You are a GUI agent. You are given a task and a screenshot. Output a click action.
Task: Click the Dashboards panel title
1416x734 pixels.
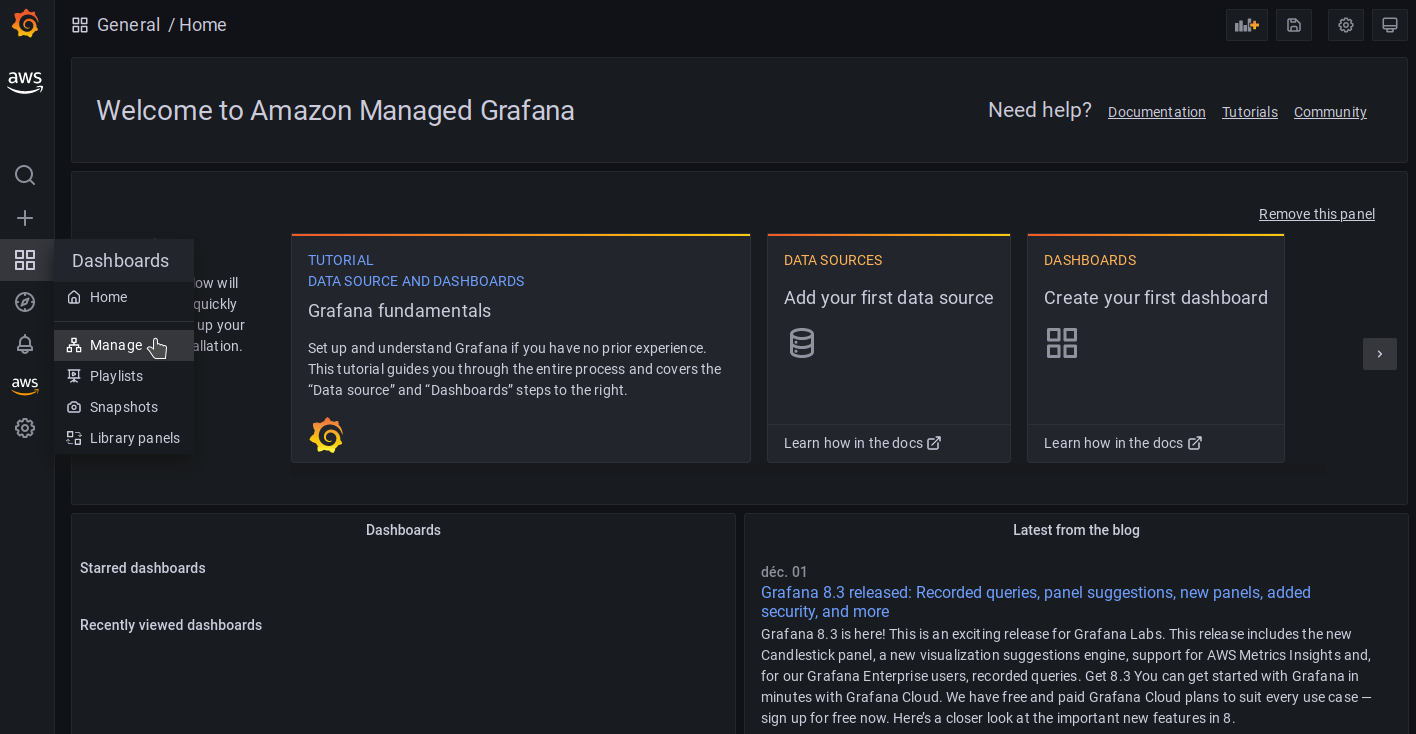pyautogui.click(x=403, y=530)
